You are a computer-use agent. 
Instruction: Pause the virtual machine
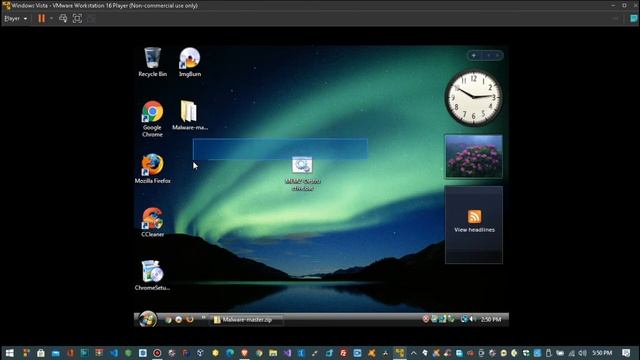pos(41,18)
